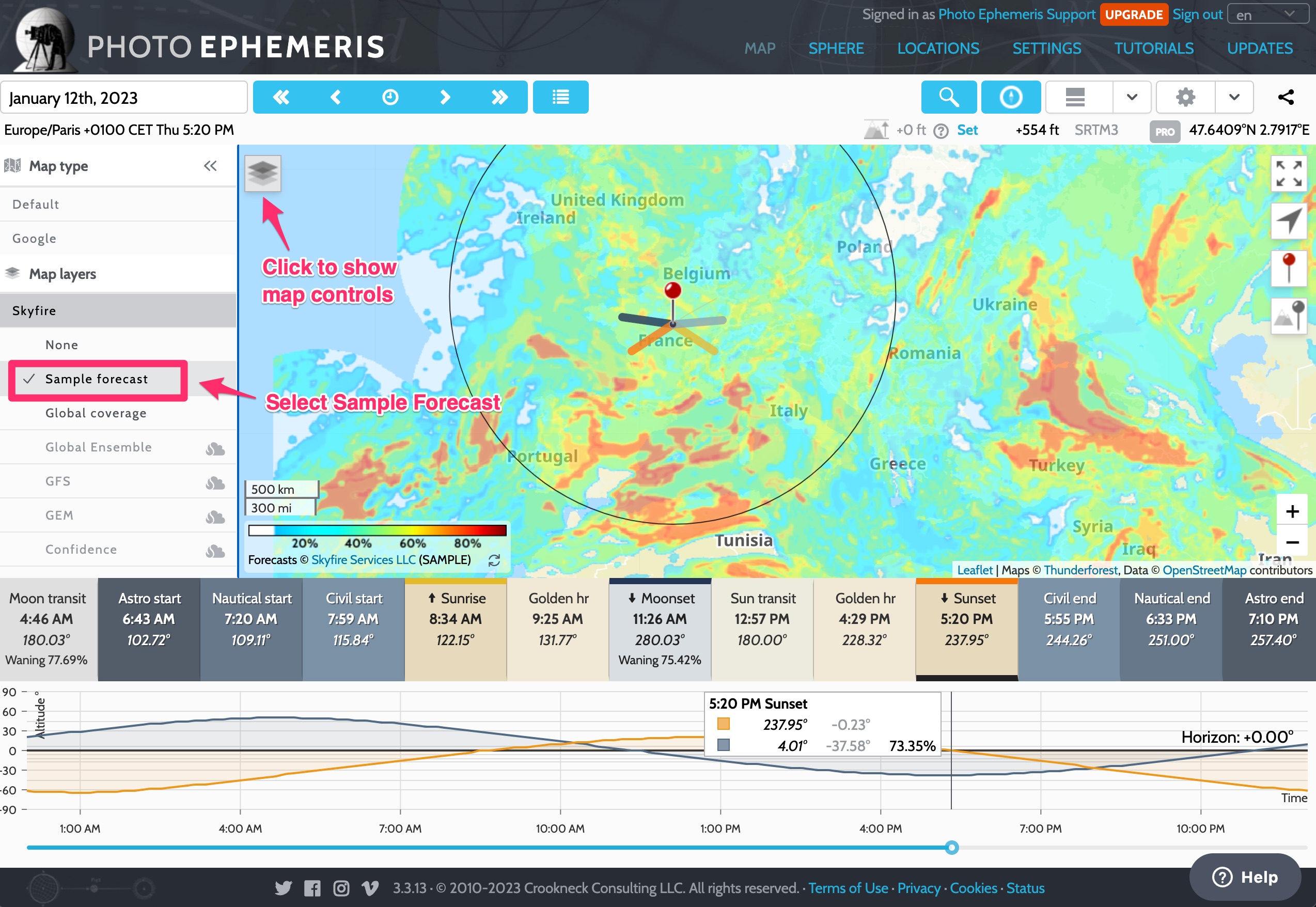Open Photo Ephemeris Support account link
This screenshot has width=1316, height=907.
pyautogui.click(x=1016, y=14)
